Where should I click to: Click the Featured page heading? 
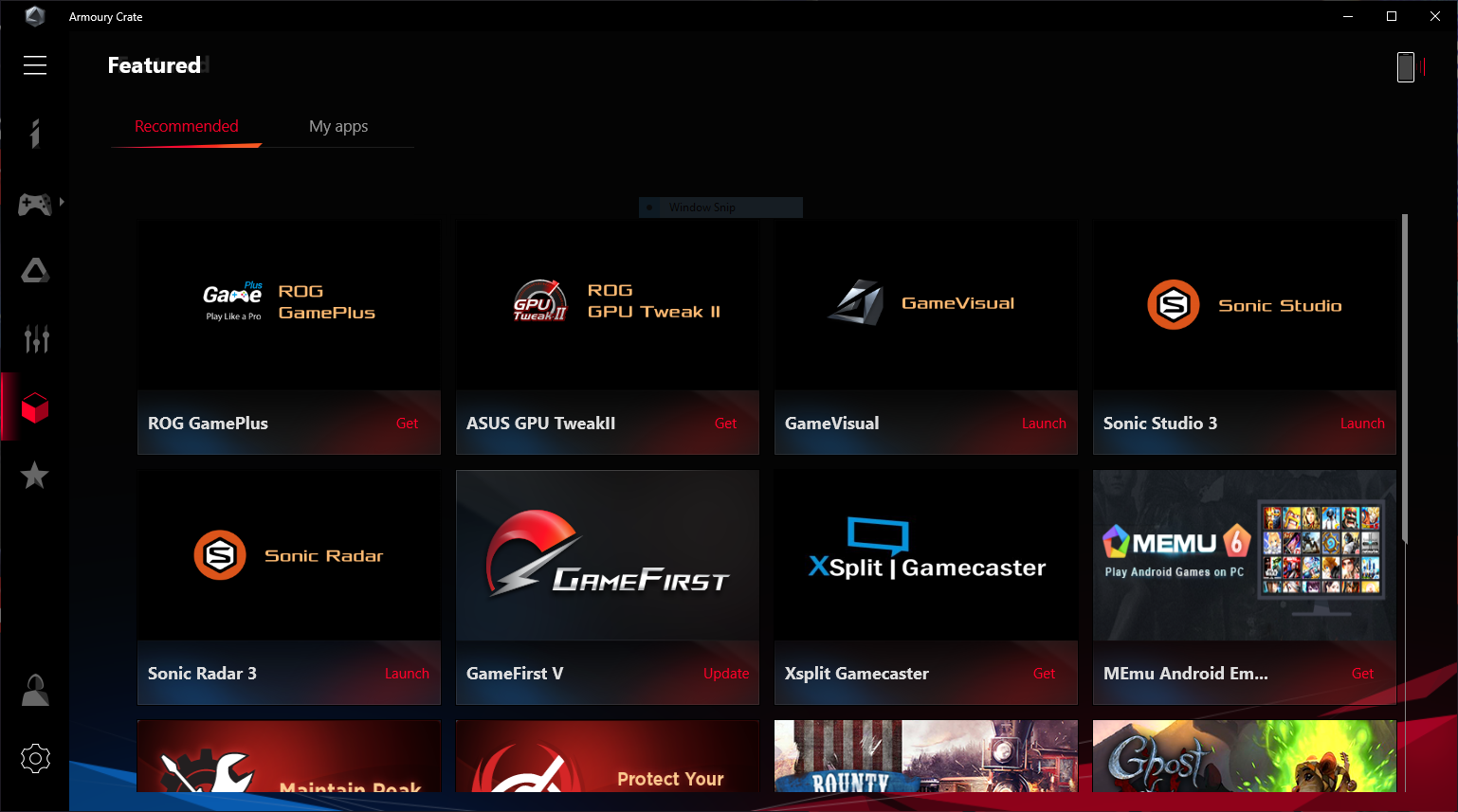(155, 65)
